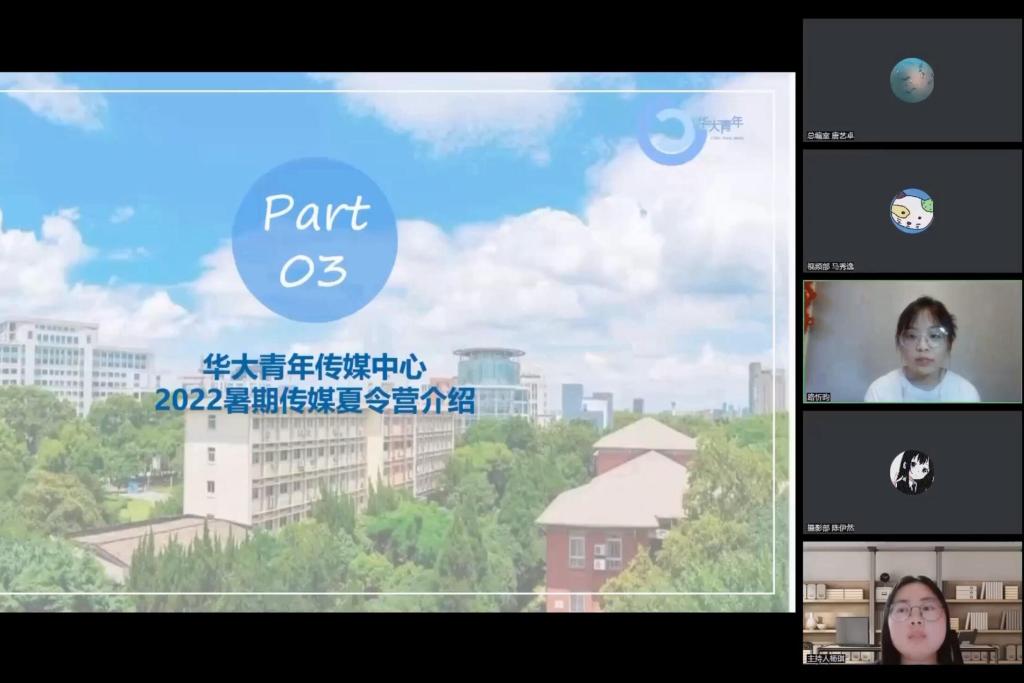The height and width of the screenshot is (683, 1024).
Task: Click the anime girl avatar of 陈伊然
Action: [911, 472]
